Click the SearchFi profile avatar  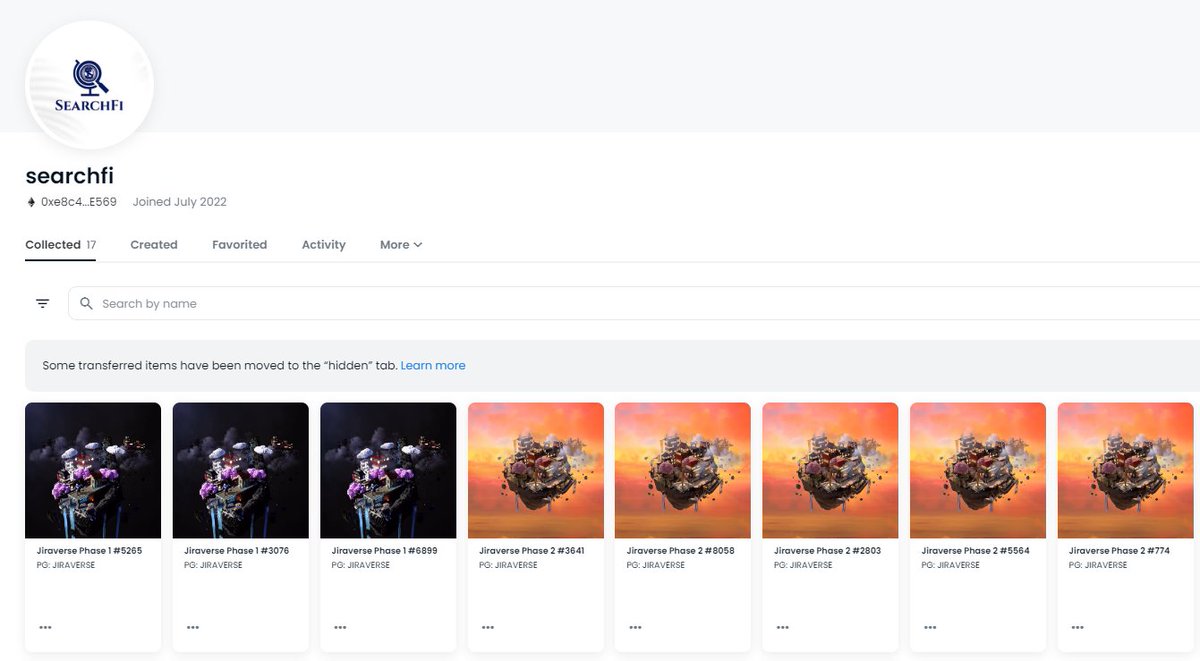[x=89, y=86]
